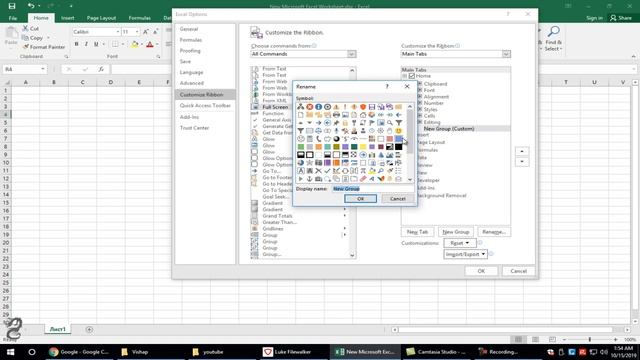Select the floppy disk save symbol
The height and width of the screenshot is (360, 640).
click(x=372, y=107)
